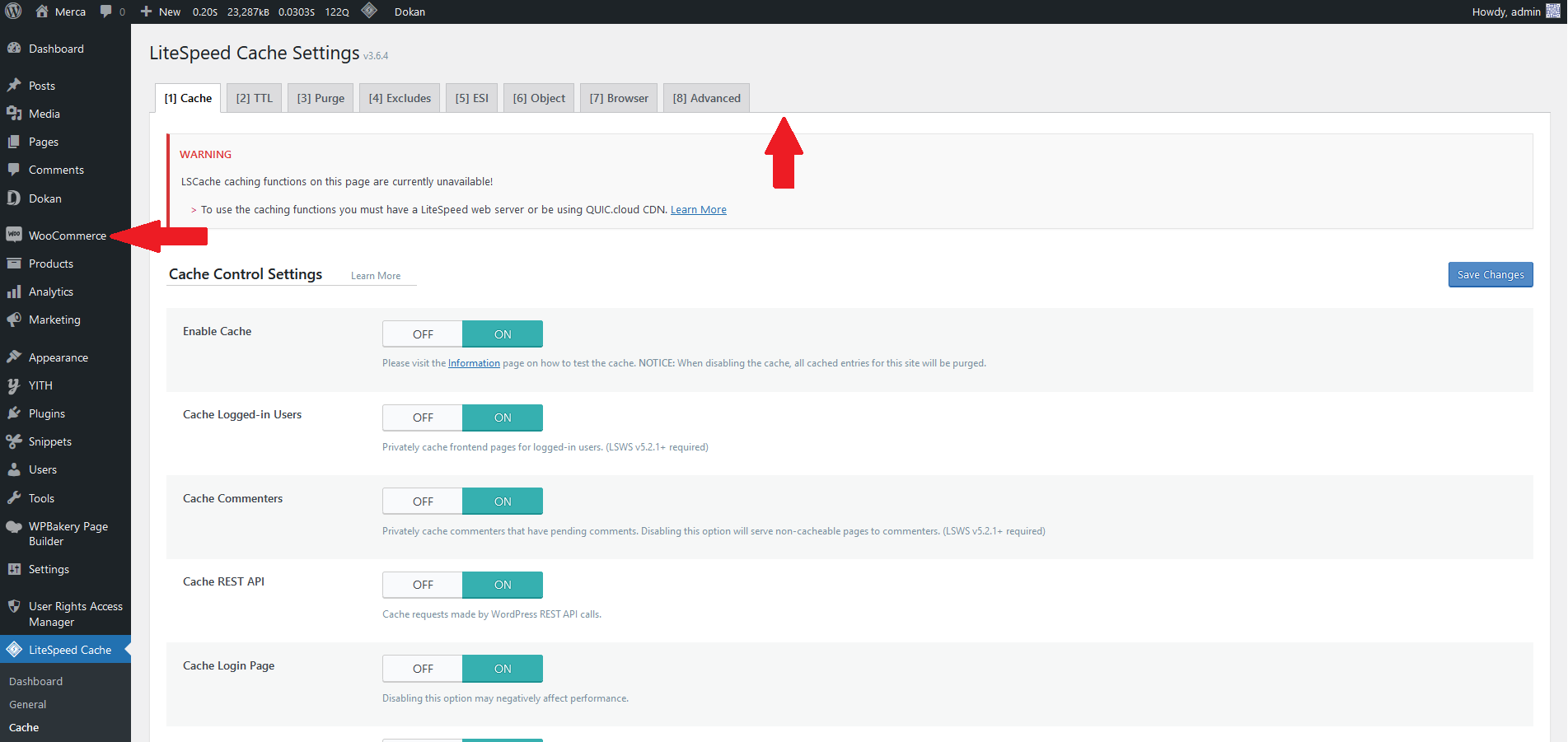This screenshot has height=742, width=1568.
Task: Open the [4] Excludes tab
Action: tap(400, 98)
